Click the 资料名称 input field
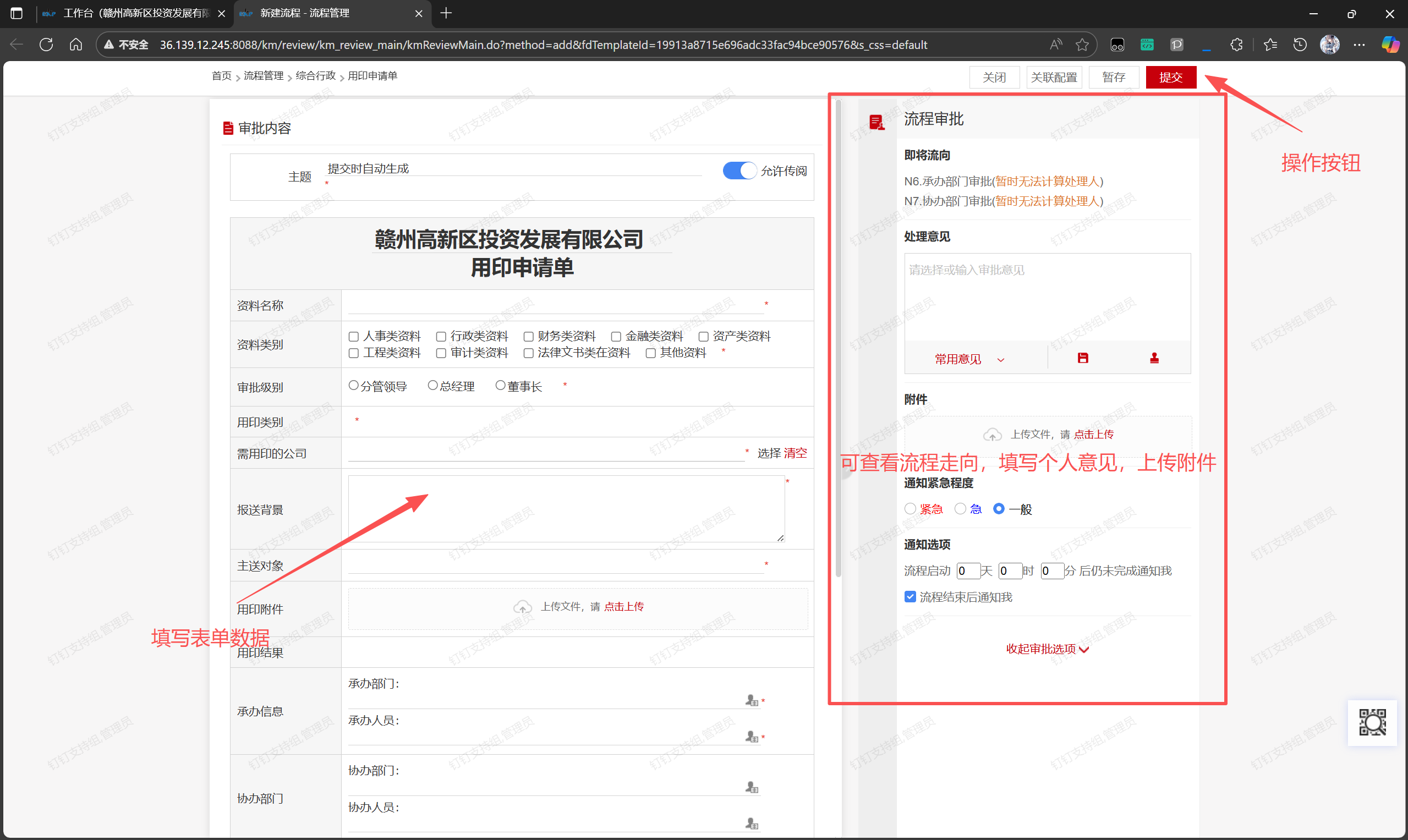This screenshot has height=840, width=1408. pos(555,306)
